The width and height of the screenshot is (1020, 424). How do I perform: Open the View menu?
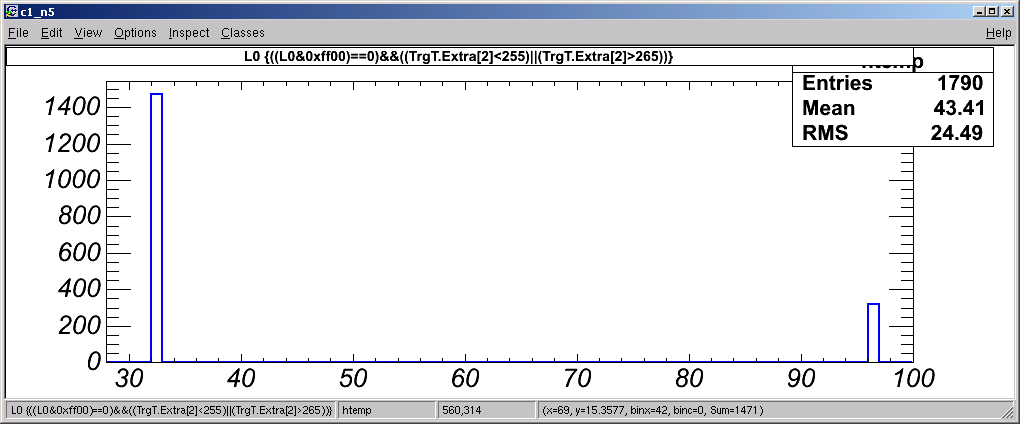click(88, 33)
